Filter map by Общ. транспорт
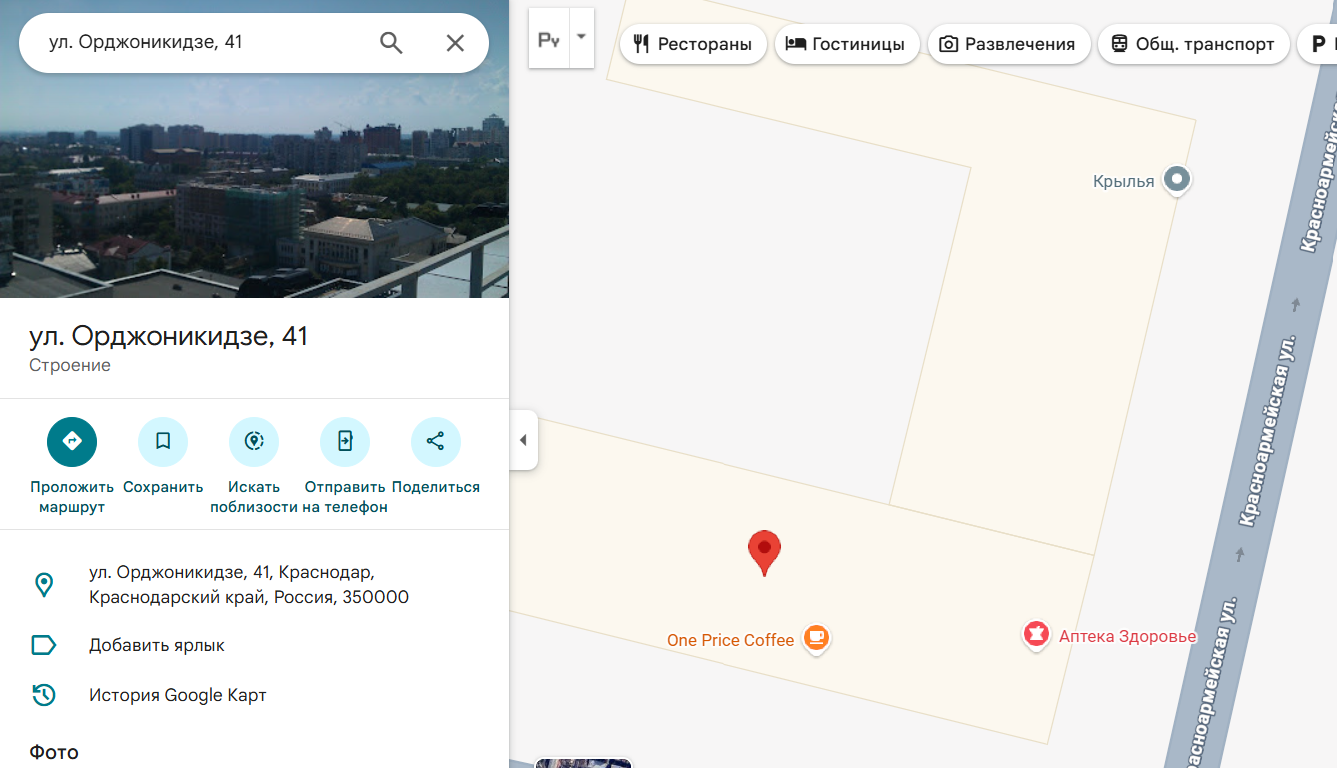 (1193, 44)
